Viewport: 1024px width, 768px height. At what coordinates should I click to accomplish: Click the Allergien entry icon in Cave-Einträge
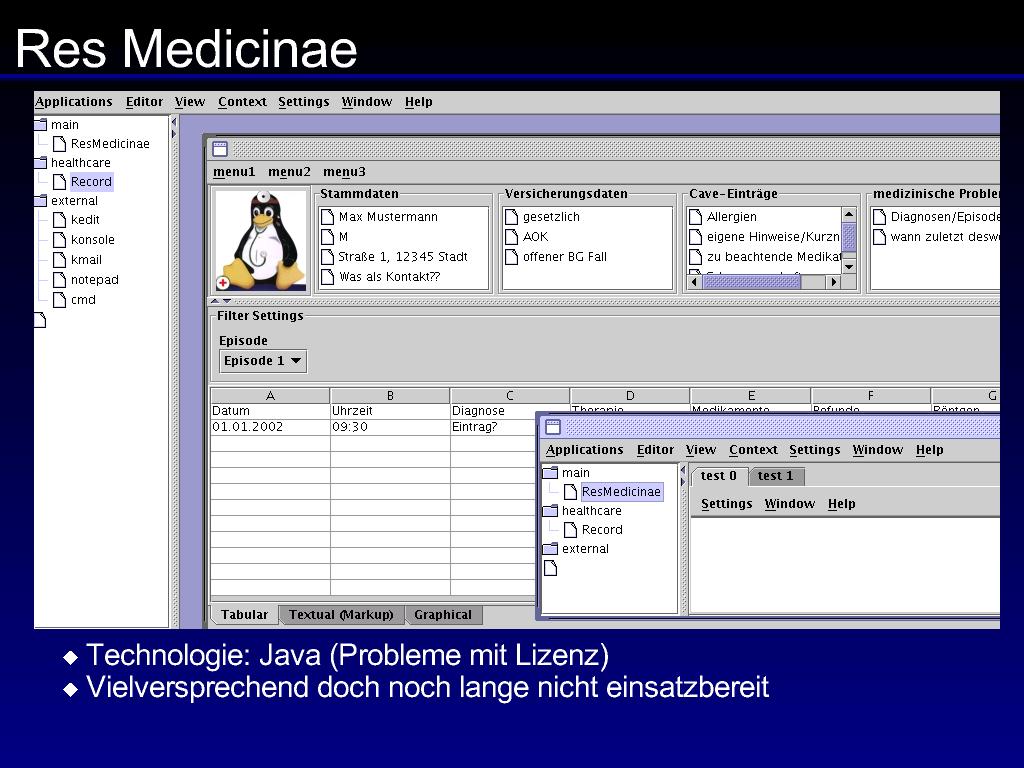pos(696,217)
